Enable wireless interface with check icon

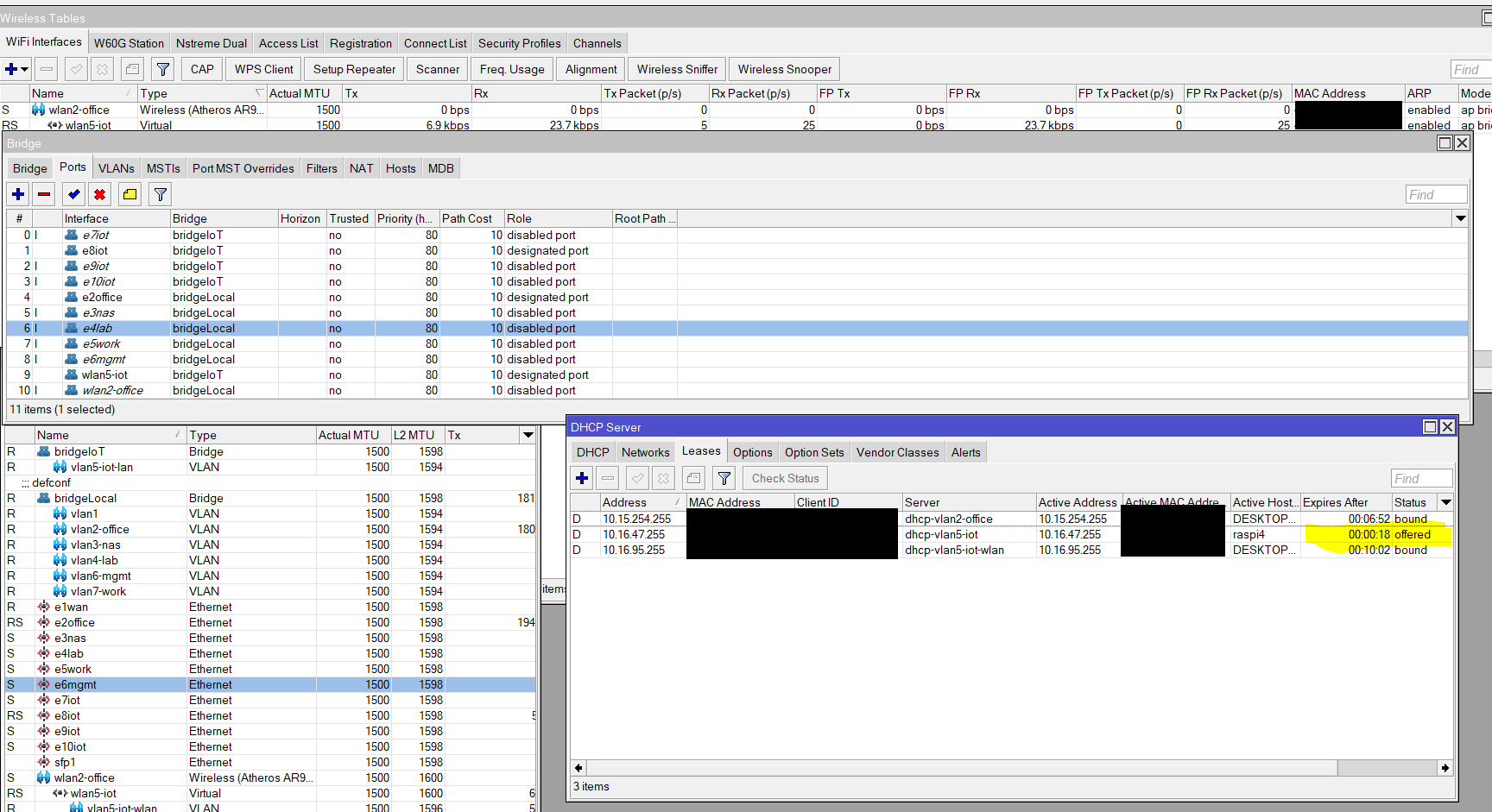[76, 69]
